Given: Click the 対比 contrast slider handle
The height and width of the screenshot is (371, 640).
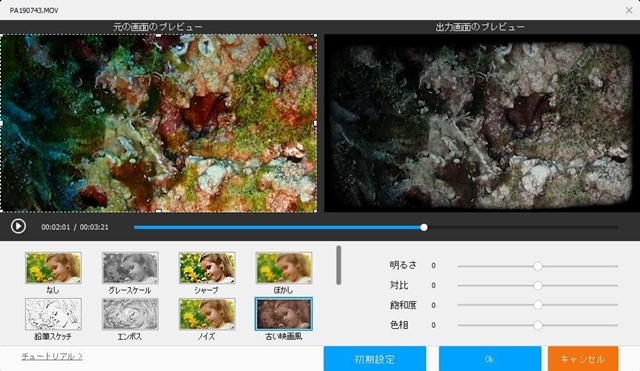Looking at the screenshot, I should 538,285.
